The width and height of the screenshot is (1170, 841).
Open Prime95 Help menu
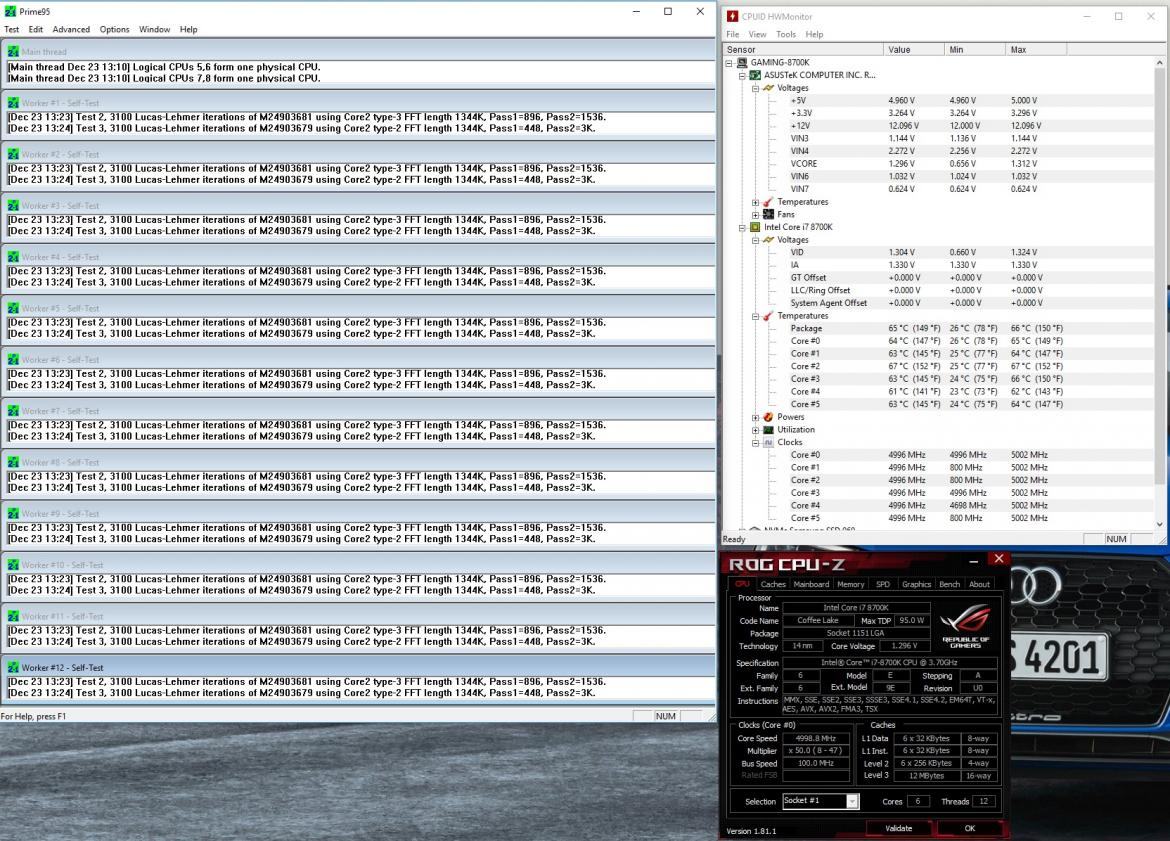coord(188,30)
